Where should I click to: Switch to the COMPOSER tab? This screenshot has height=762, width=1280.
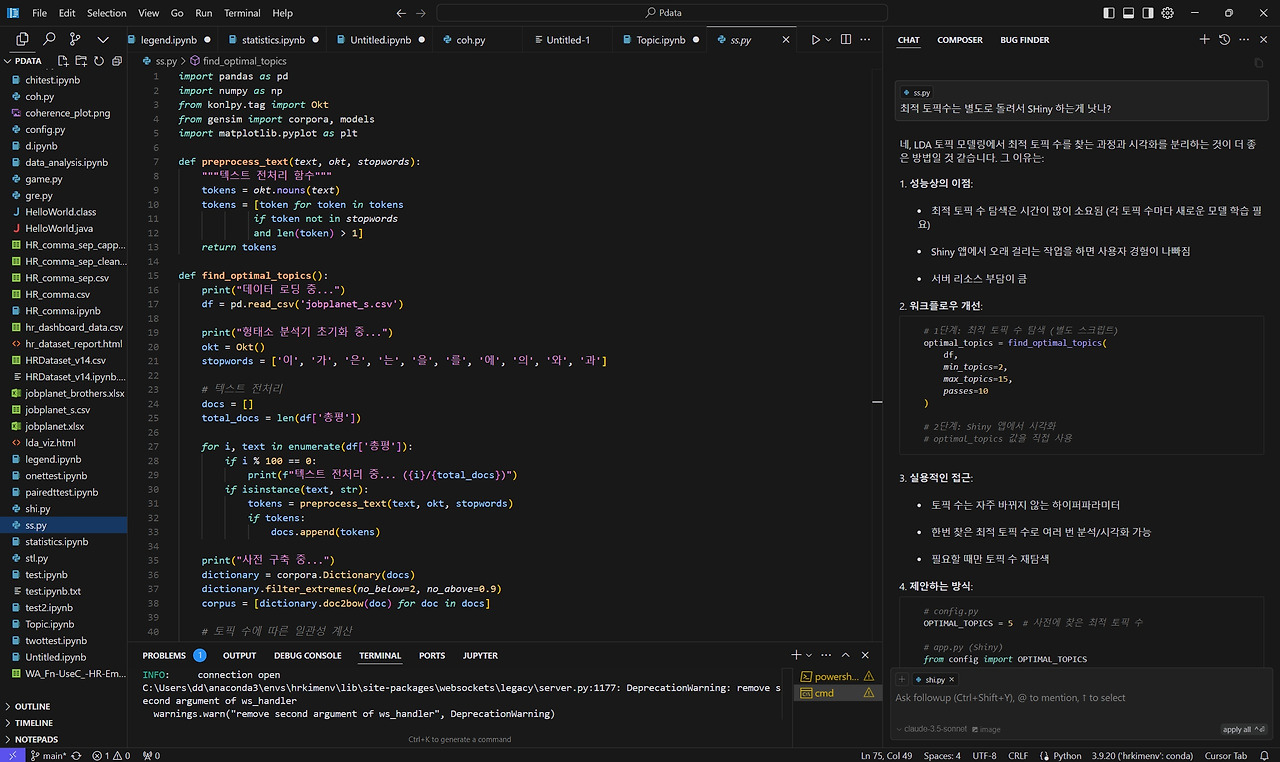(x=959, y=40)
